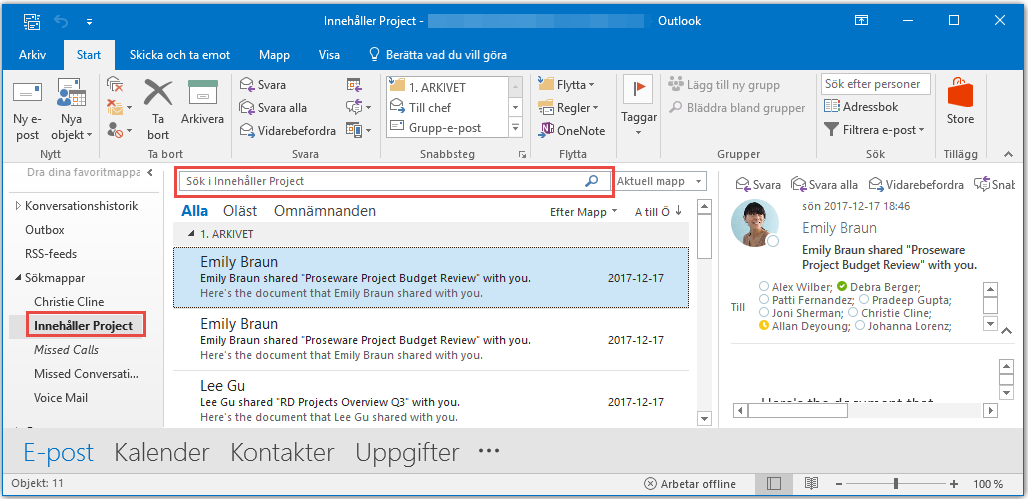Expand the Filtrera e-post dropdown

point(874,129)
